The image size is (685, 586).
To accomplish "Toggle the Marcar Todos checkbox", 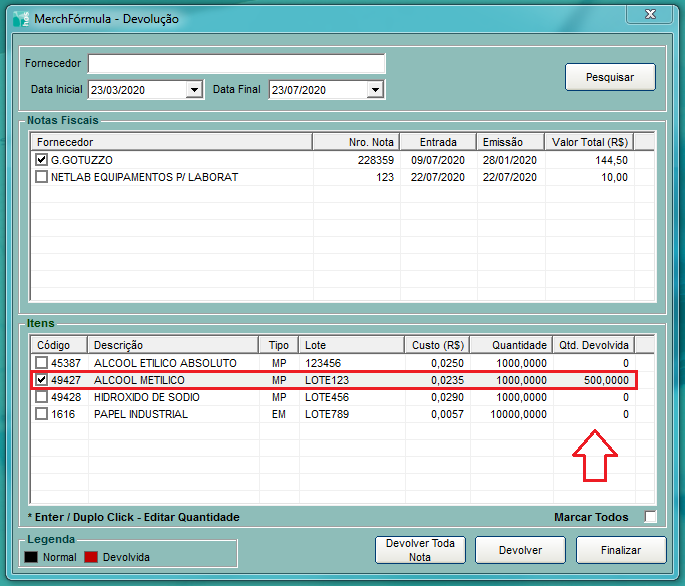I will (651, 517).
